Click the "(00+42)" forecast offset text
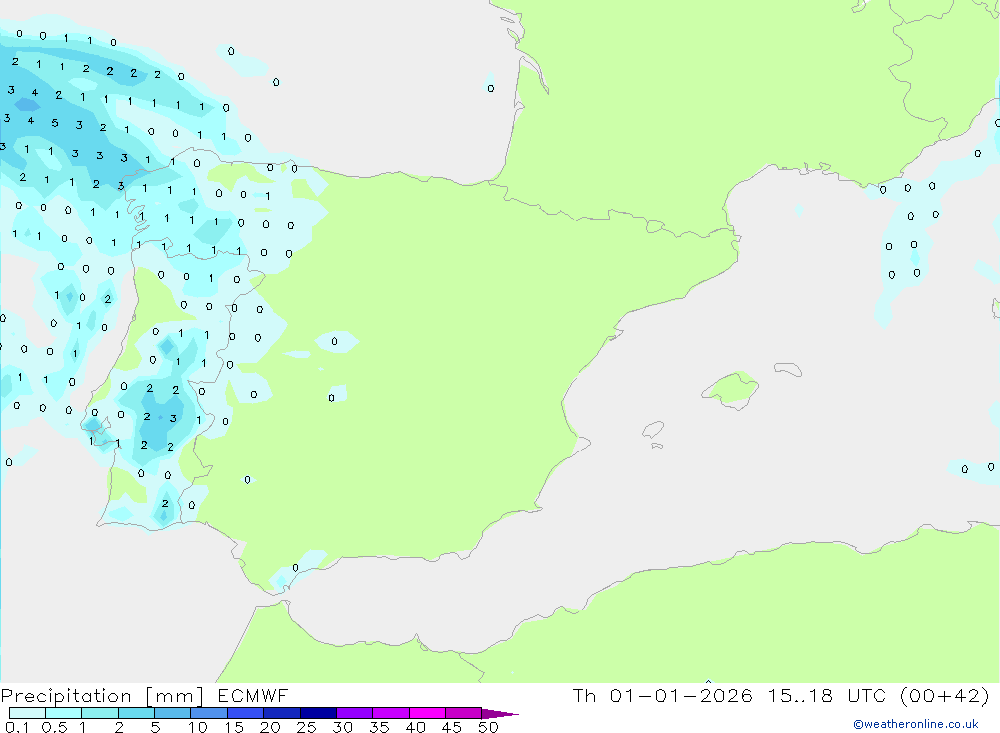 click(945, 695)
